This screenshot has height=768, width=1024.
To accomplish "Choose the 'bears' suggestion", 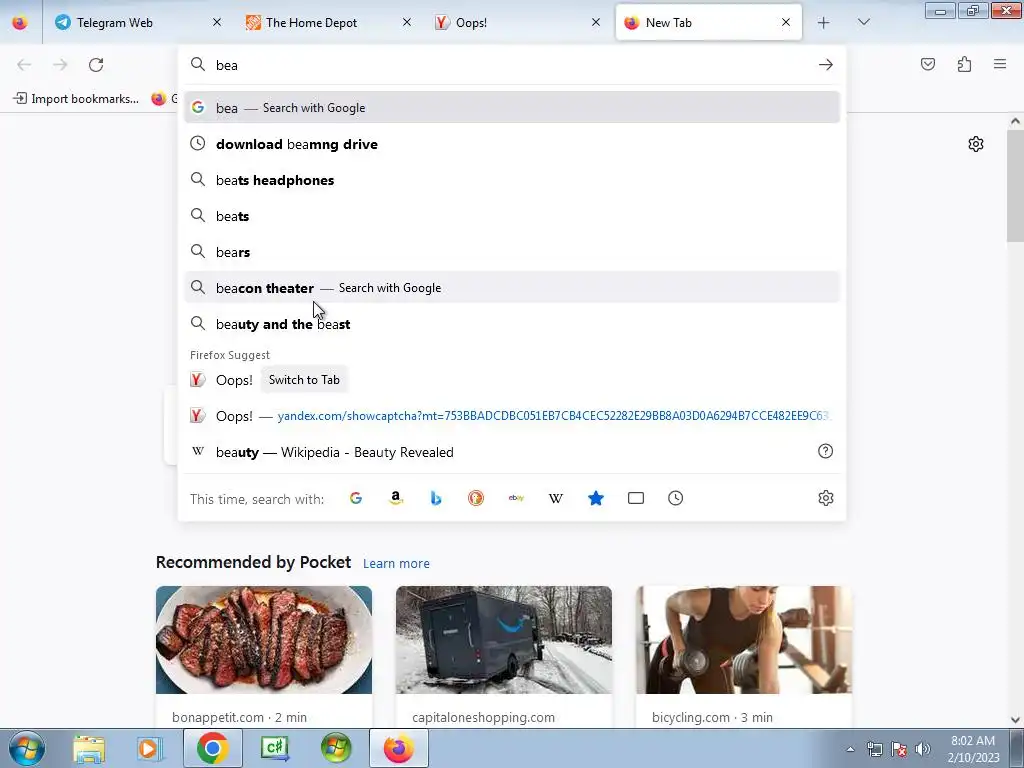I will coord(511,252).
